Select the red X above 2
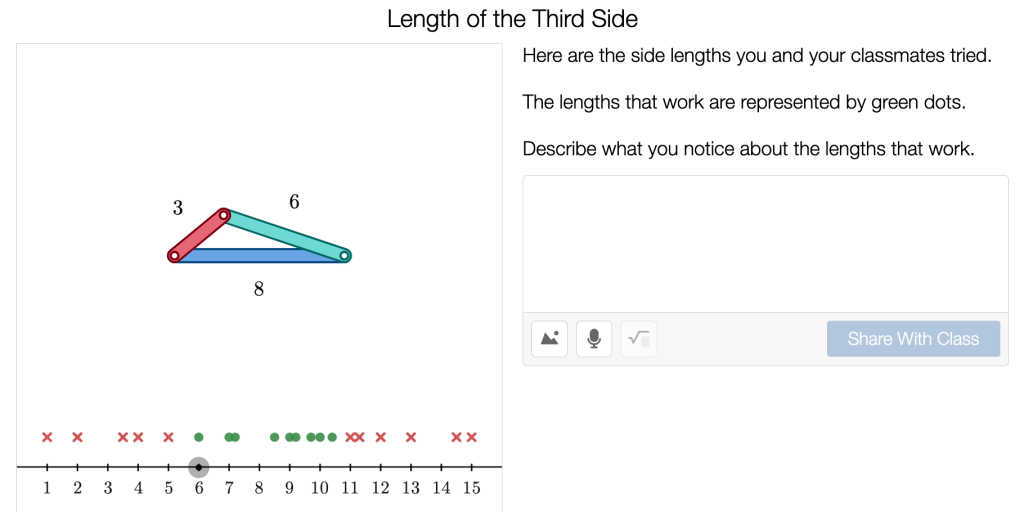Screen dimensions: 1024x512 point(78,437)
